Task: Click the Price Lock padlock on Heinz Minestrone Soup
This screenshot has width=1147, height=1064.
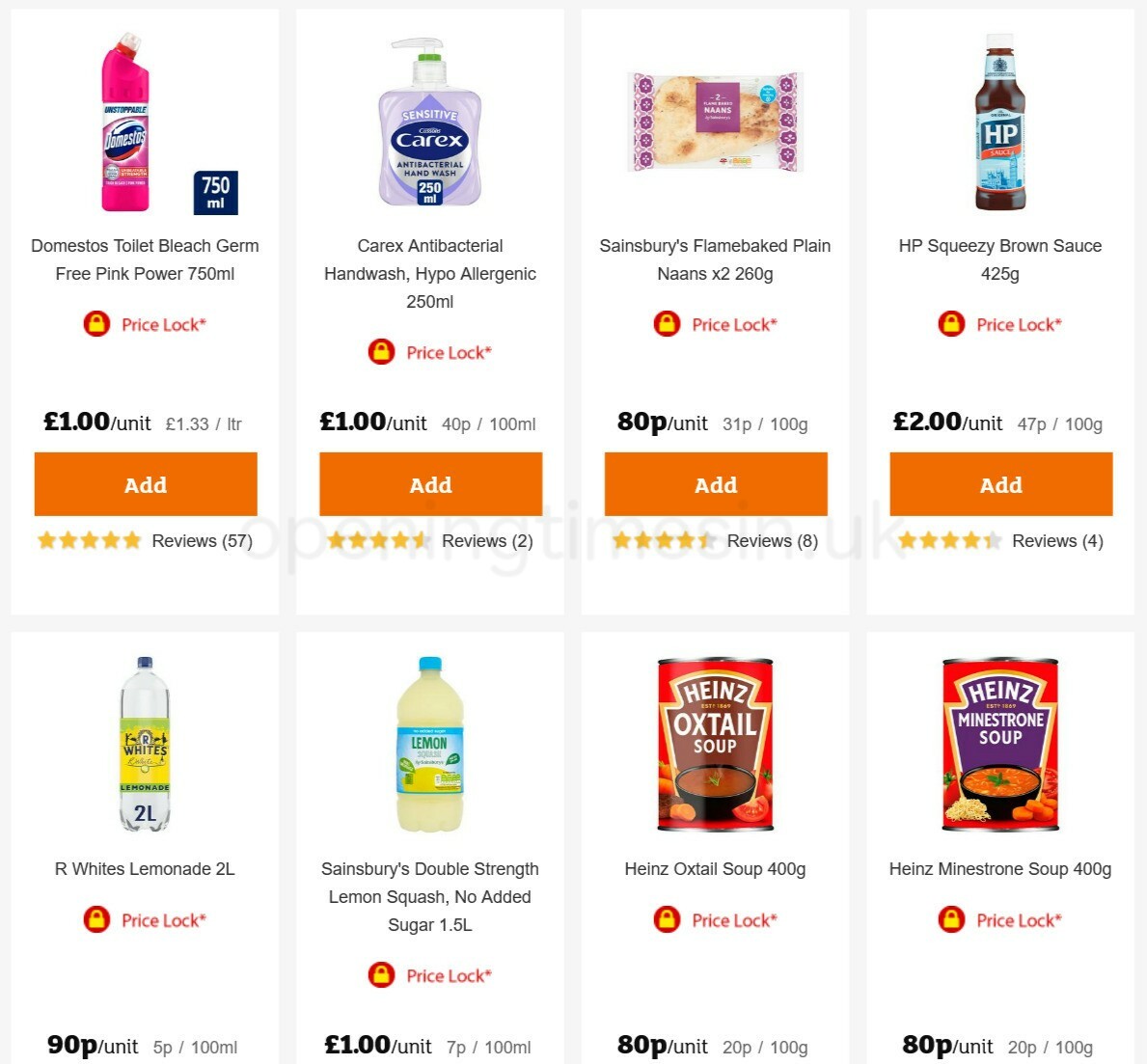Action: (x=951, y=920)
